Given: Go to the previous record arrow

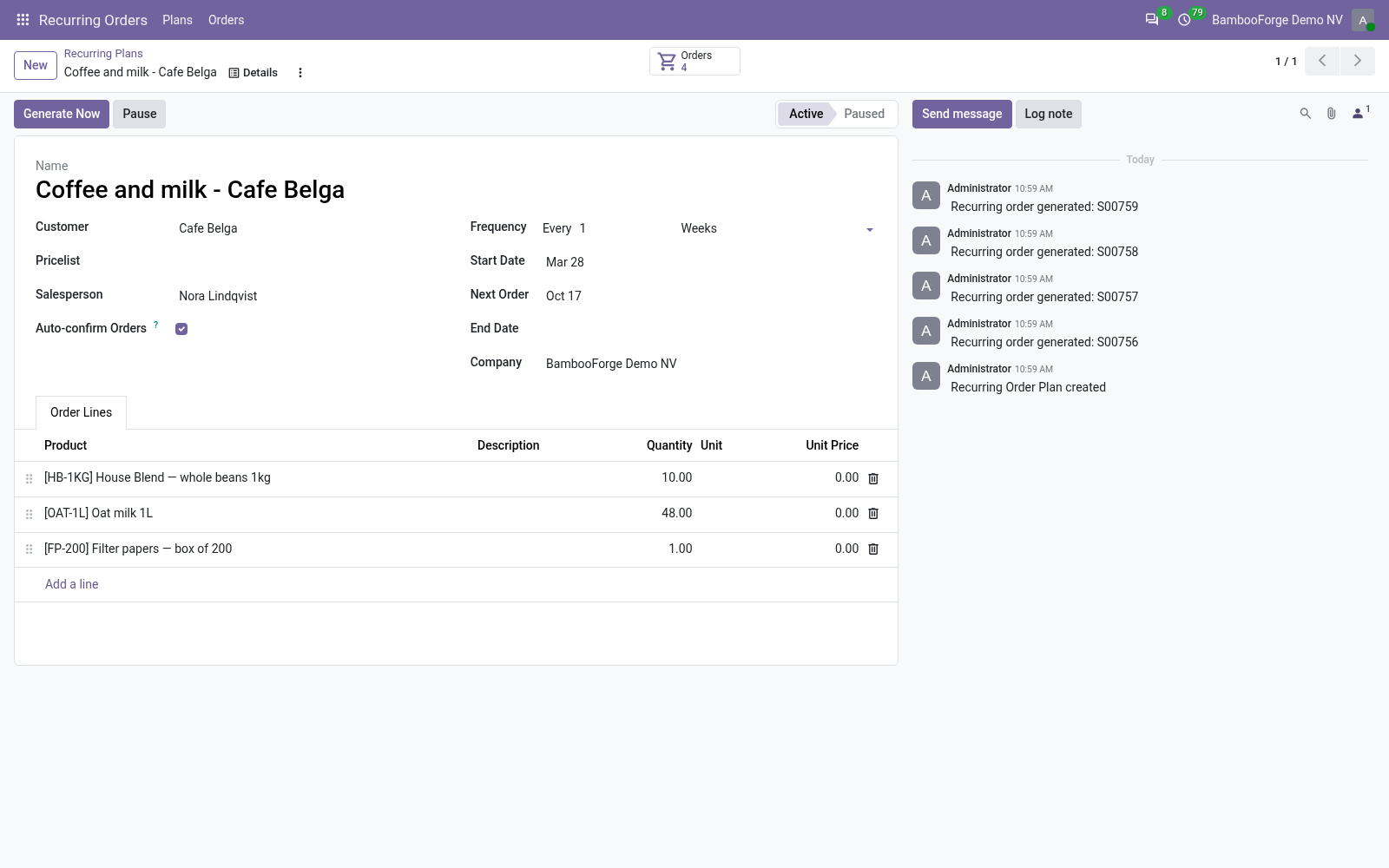Looking at the screenshot, I should click(x=1322, y=61).
